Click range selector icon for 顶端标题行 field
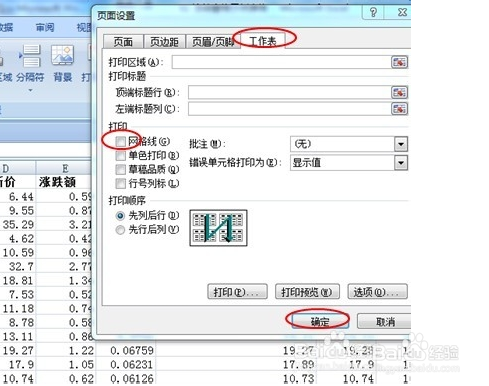 (x=399, y=92)
